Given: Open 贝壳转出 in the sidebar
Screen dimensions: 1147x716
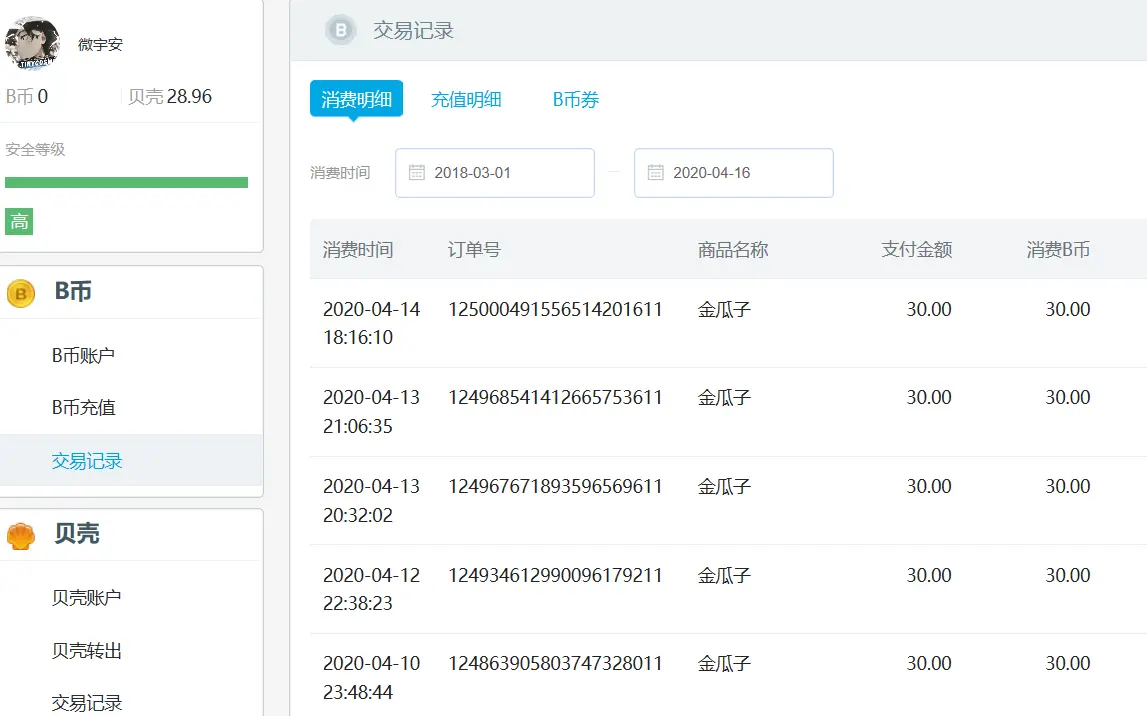Looking at the screenshot, I should (87, 651).
